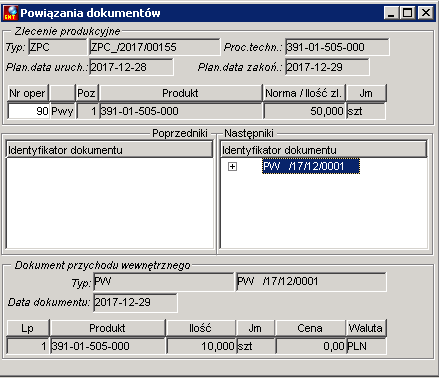This screenshot has width=439, height=378.
Task: Expand the PW /17/12/0001 tree node
Action: click(x=232, y=166)
